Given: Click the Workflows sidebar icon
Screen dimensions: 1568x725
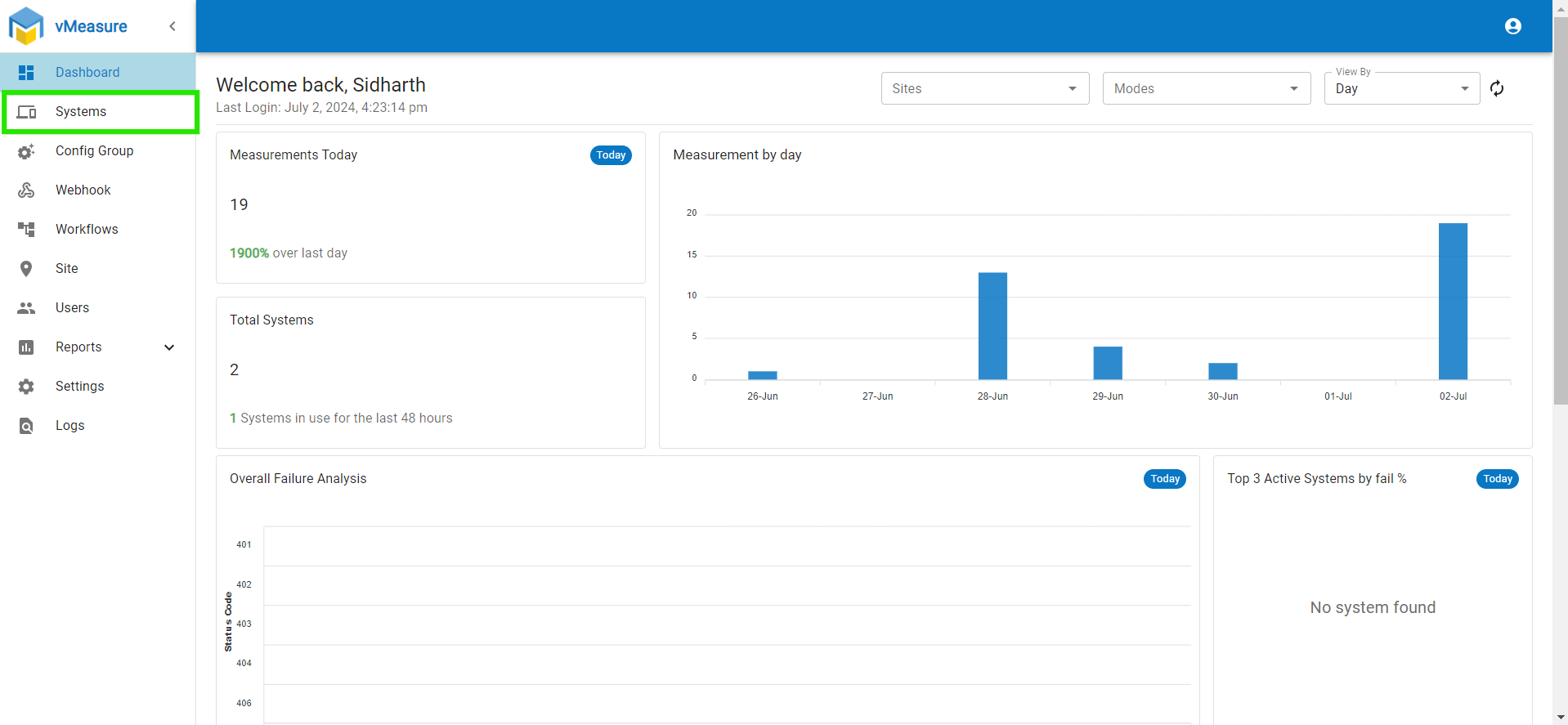Looking at the screenshot, I should click(x=26, y=229).
